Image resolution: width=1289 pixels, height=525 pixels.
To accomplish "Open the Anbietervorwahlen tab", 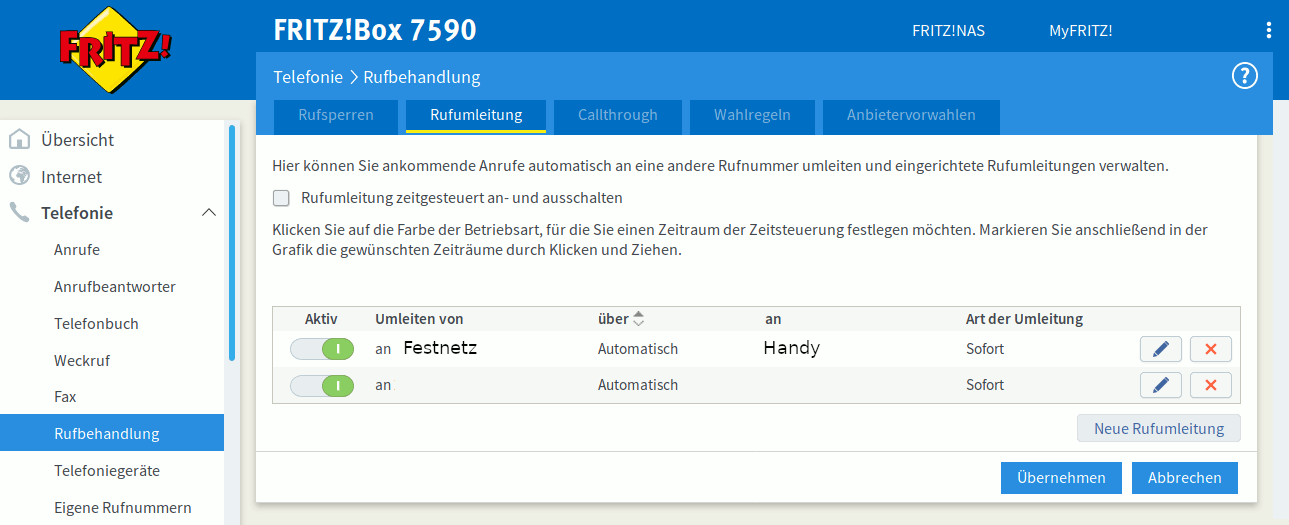I will click(911, 115).
